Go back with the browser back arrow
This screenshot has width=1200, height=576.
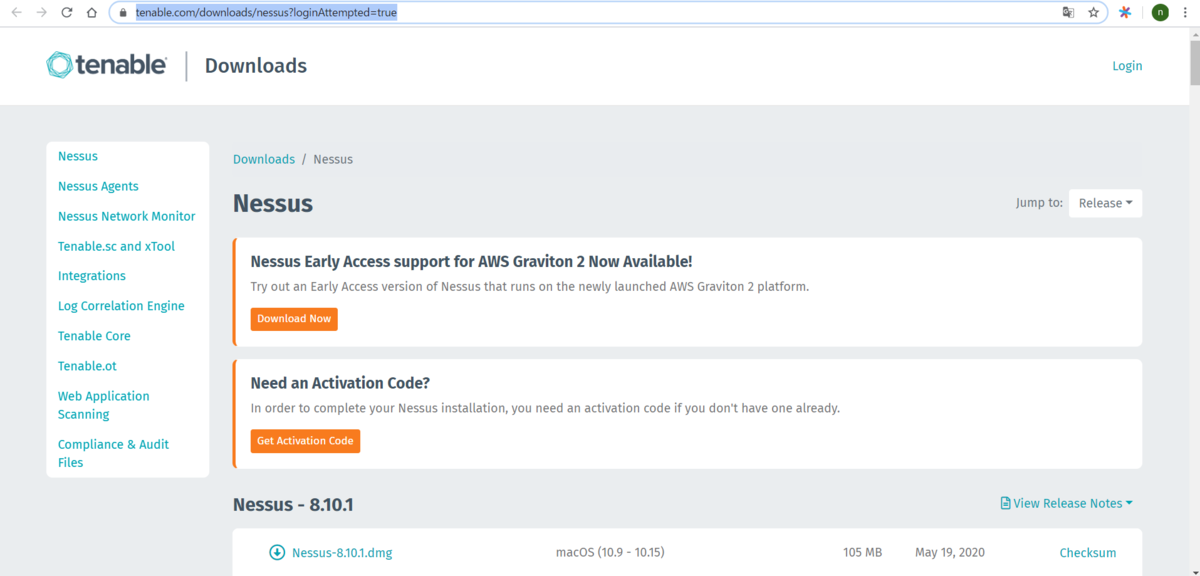(16, 13)
